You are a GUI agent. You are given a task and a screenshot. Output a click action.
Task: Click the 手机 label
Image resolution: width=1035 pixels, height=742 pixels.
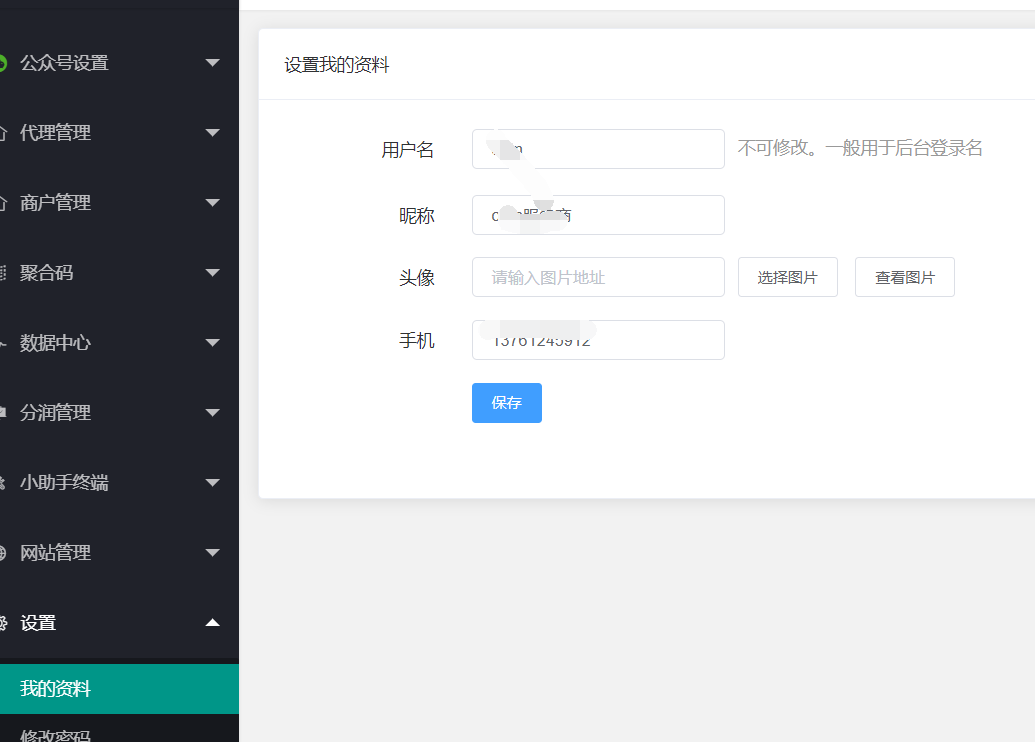(417, 341)
